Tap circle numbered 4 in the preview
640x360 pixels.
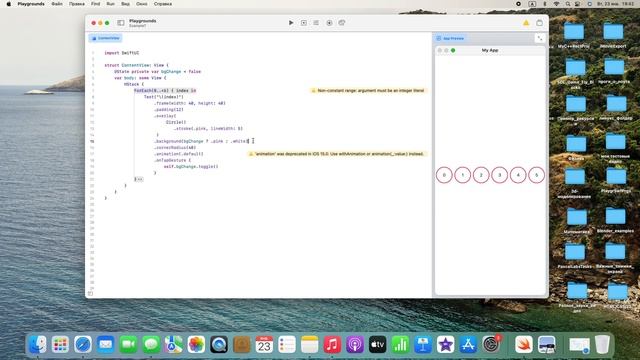518,175
